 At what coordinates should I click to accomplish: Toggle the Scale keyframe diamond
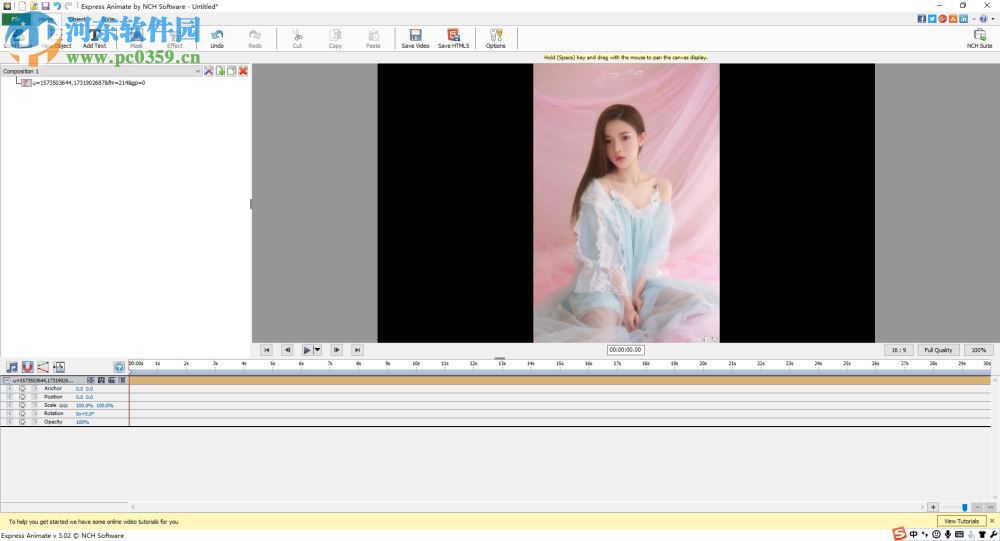click(22, 405)
